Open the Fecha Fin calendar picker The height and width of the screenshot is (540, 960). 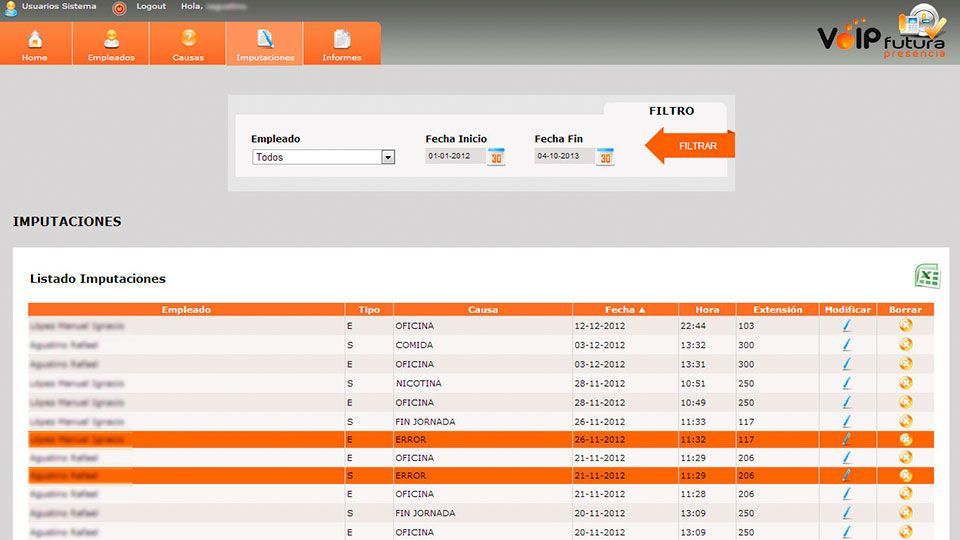coord(605,157)
